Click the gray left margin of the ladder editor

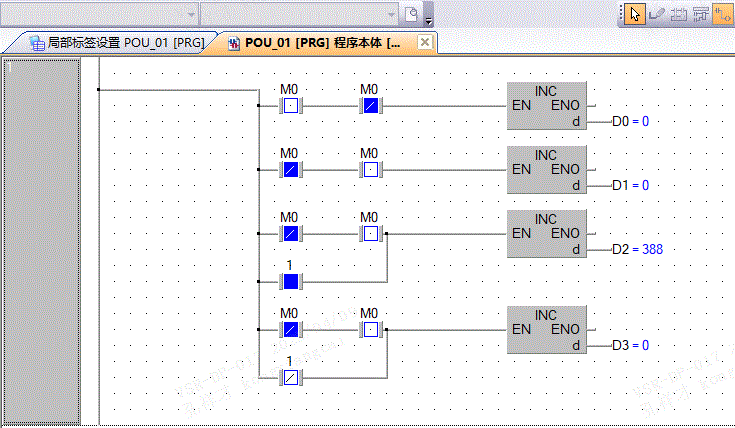pos(41,240)
